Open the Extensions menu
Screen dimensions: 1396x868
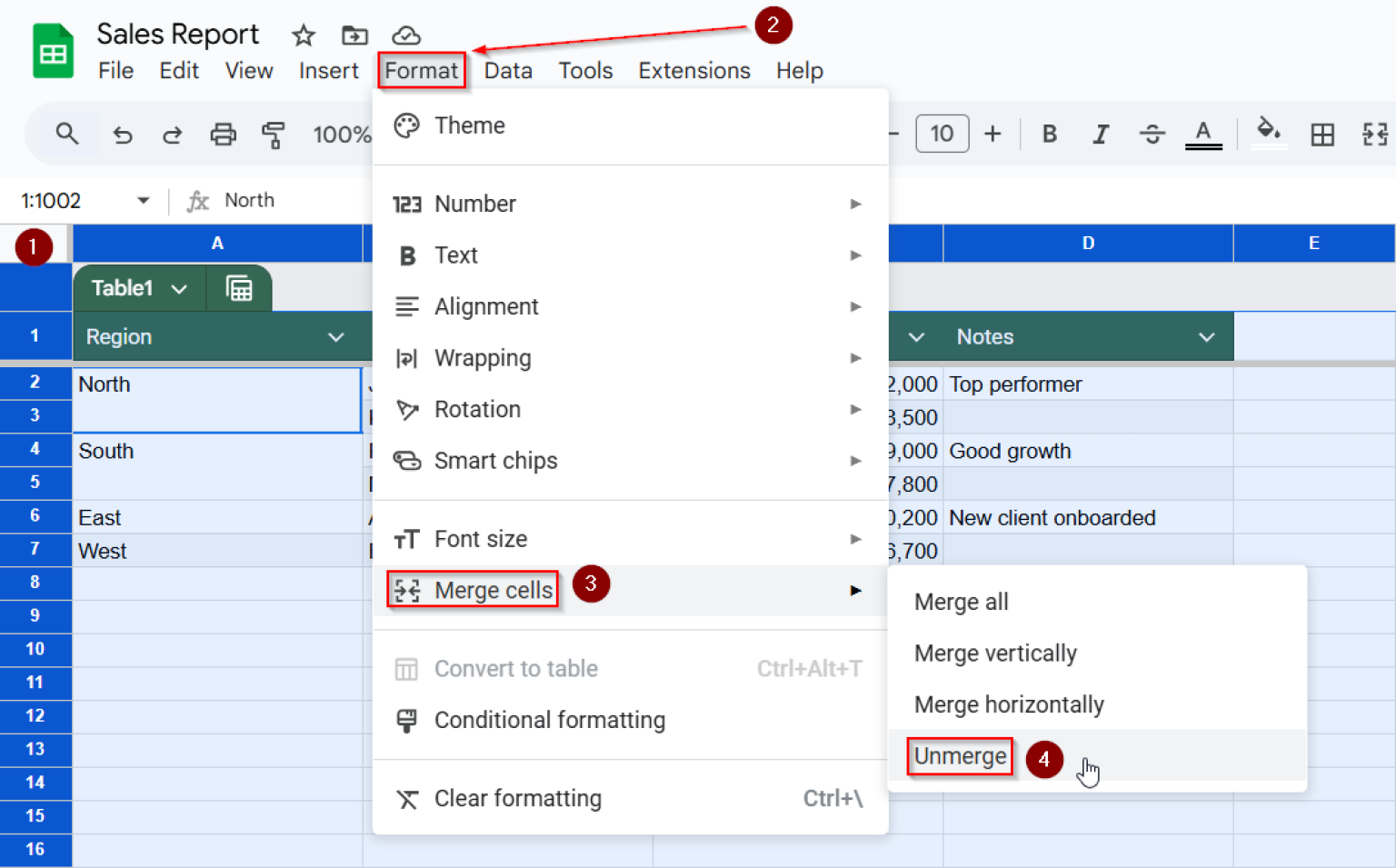tap(693, 70)
